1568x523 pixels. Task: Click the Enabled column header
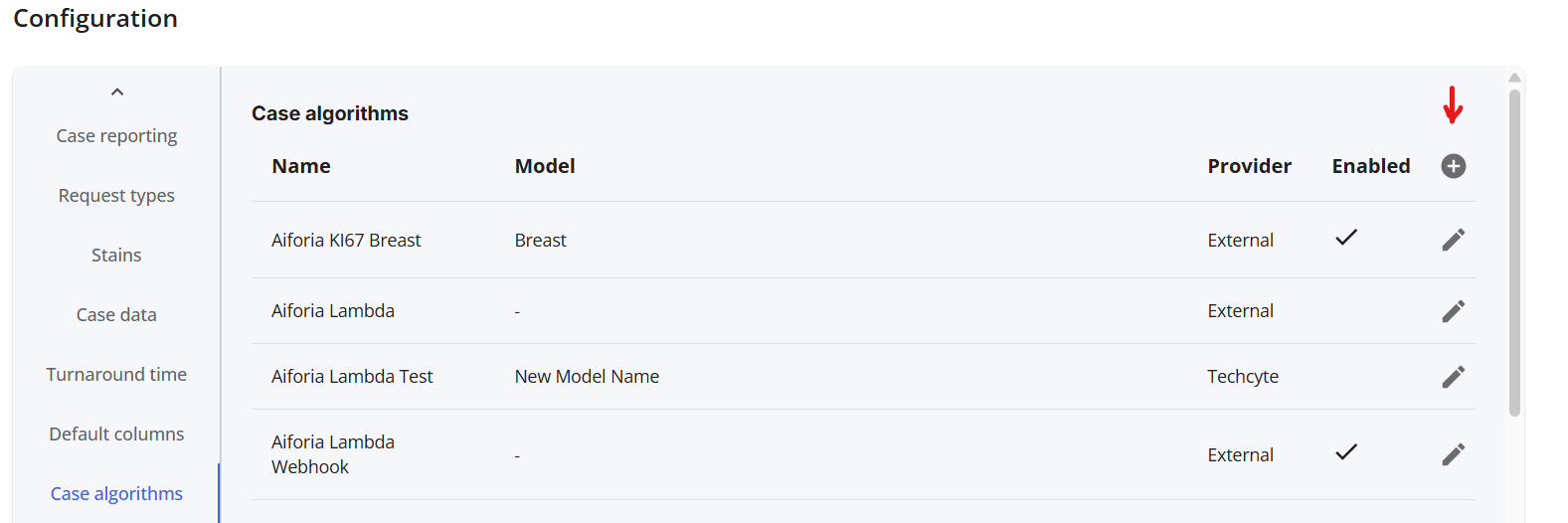1371,166
